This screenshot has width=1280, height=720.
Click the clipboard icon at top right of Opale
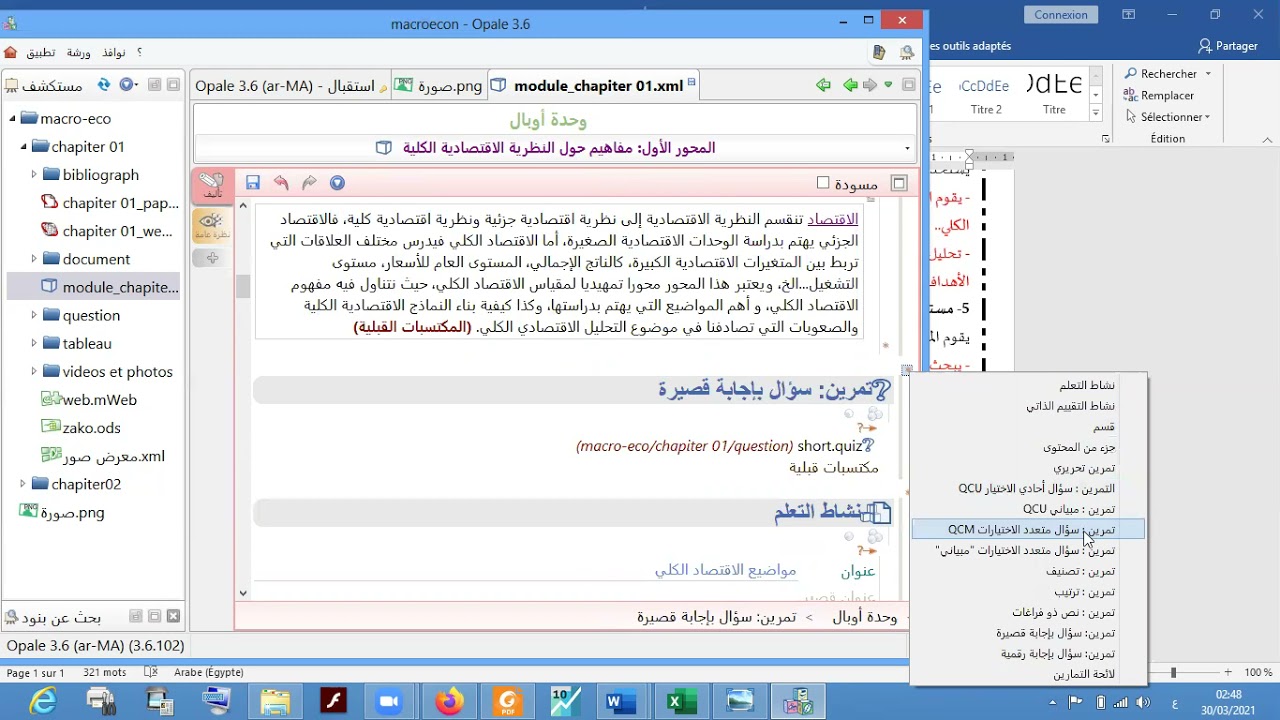point(879,52)
